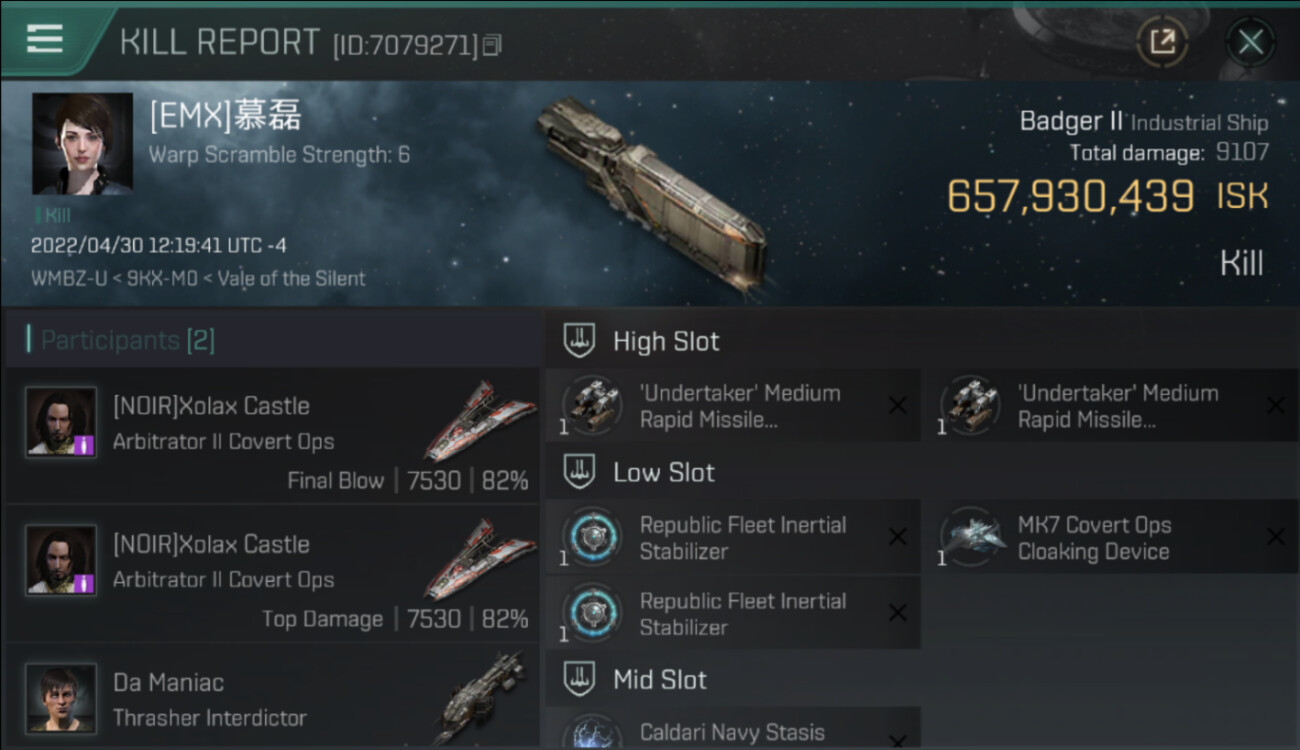Click the Low Slot shield icon
1300x750 pixels.
(x=580, y=472)
